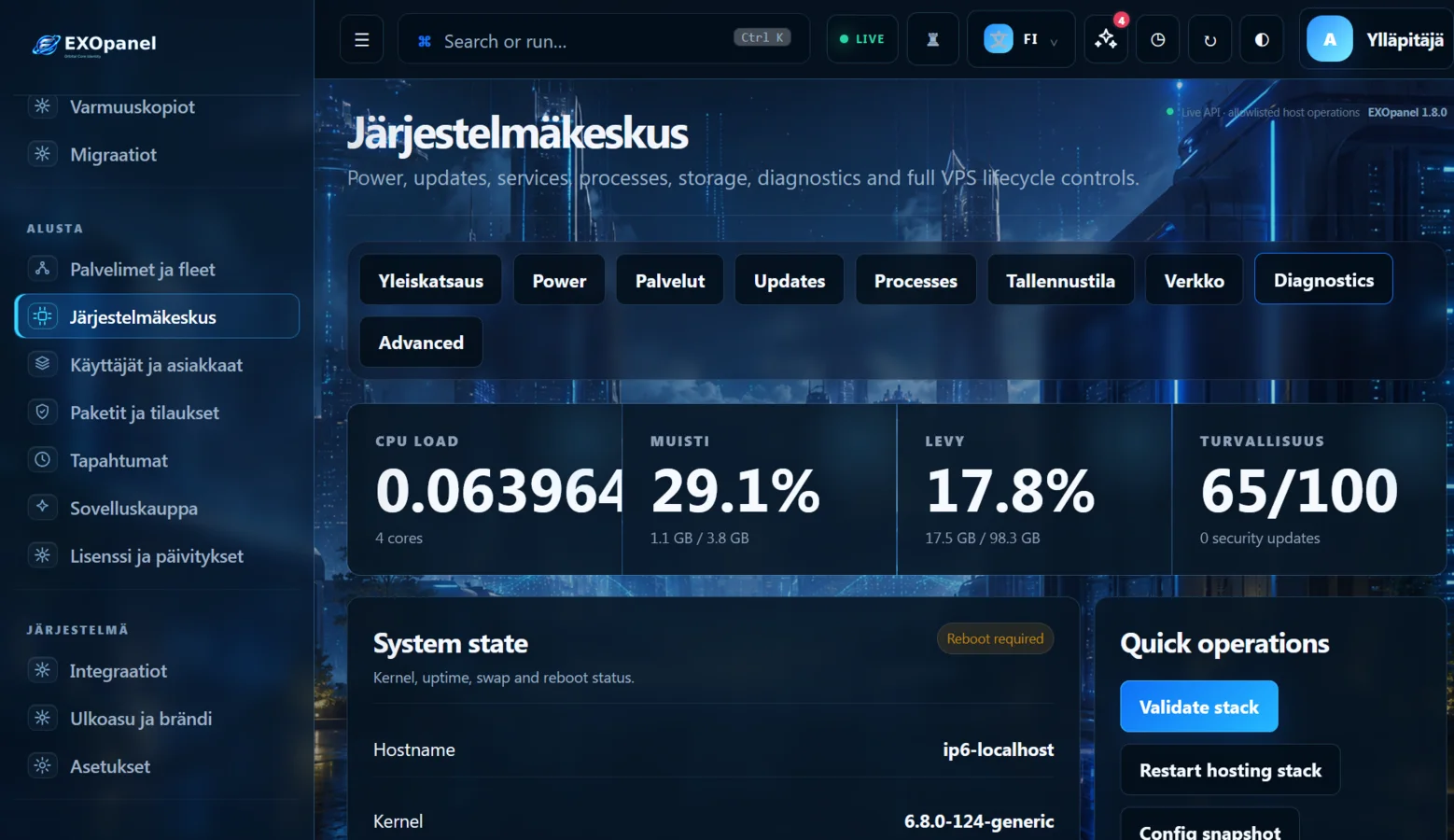Open the Advanced tab

pyautogui.click(x=421, y=342)
